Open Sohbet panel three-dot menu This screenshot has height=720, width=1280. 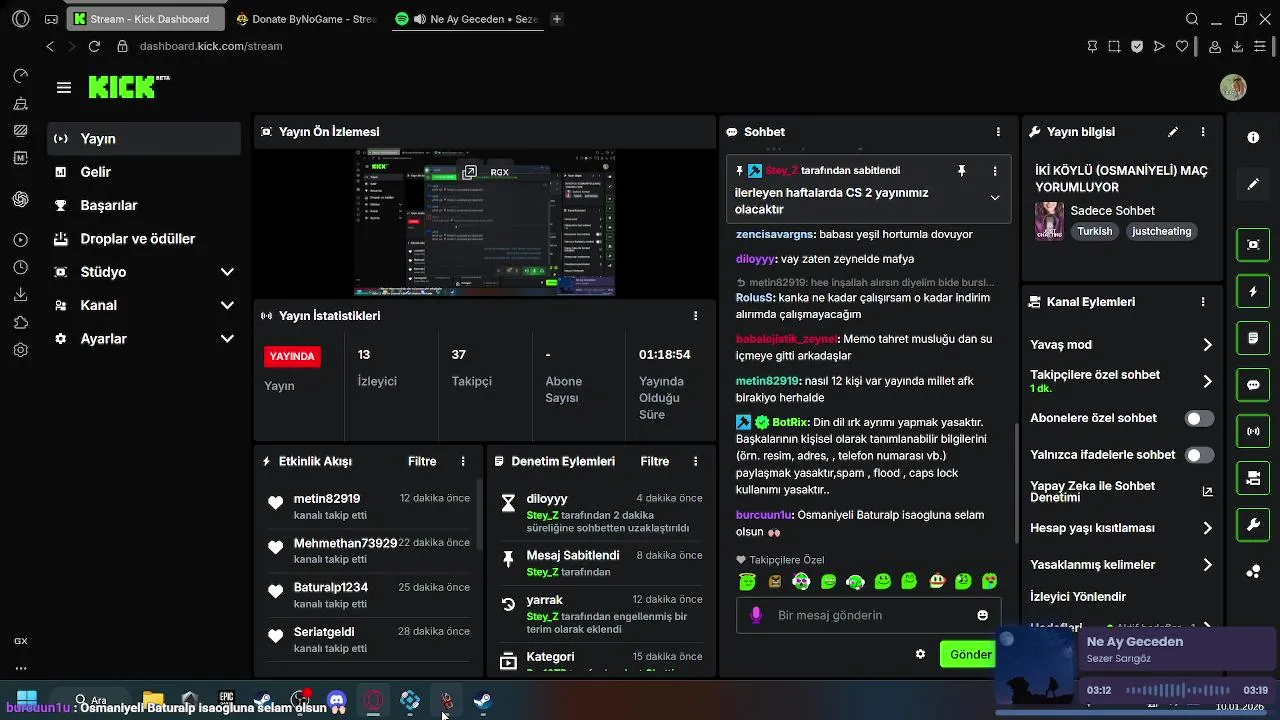click(x=998, y=132)
